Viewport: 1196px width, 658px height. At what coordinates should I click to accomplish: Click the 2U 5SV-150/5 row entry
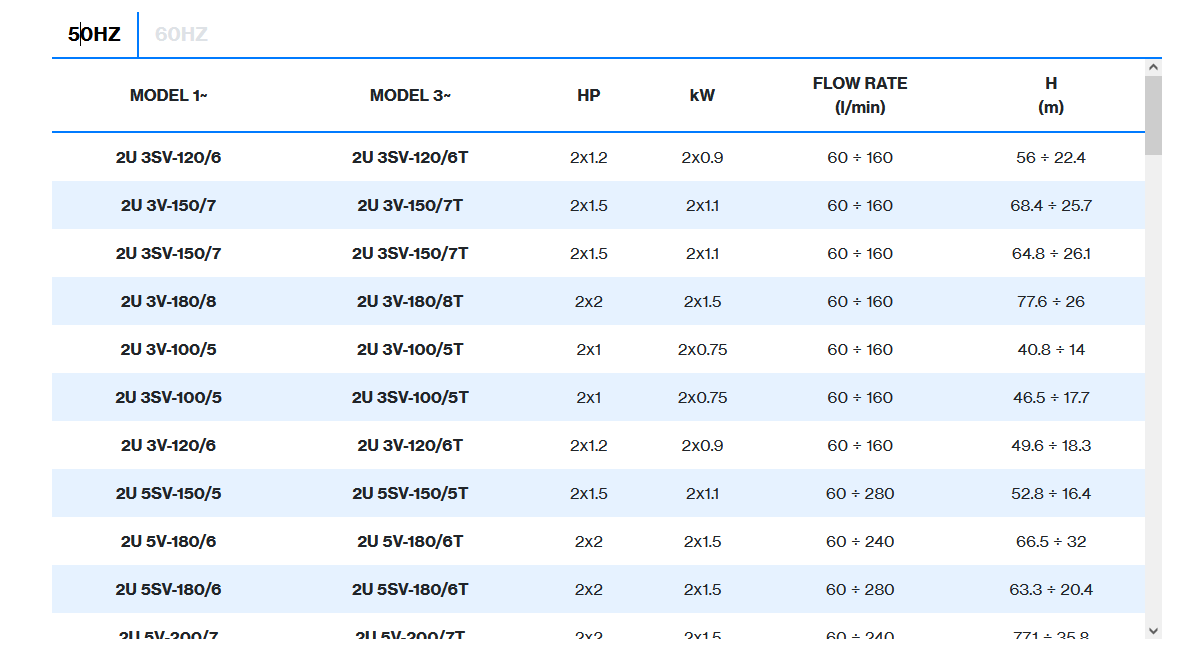click(x=168, y=494)
